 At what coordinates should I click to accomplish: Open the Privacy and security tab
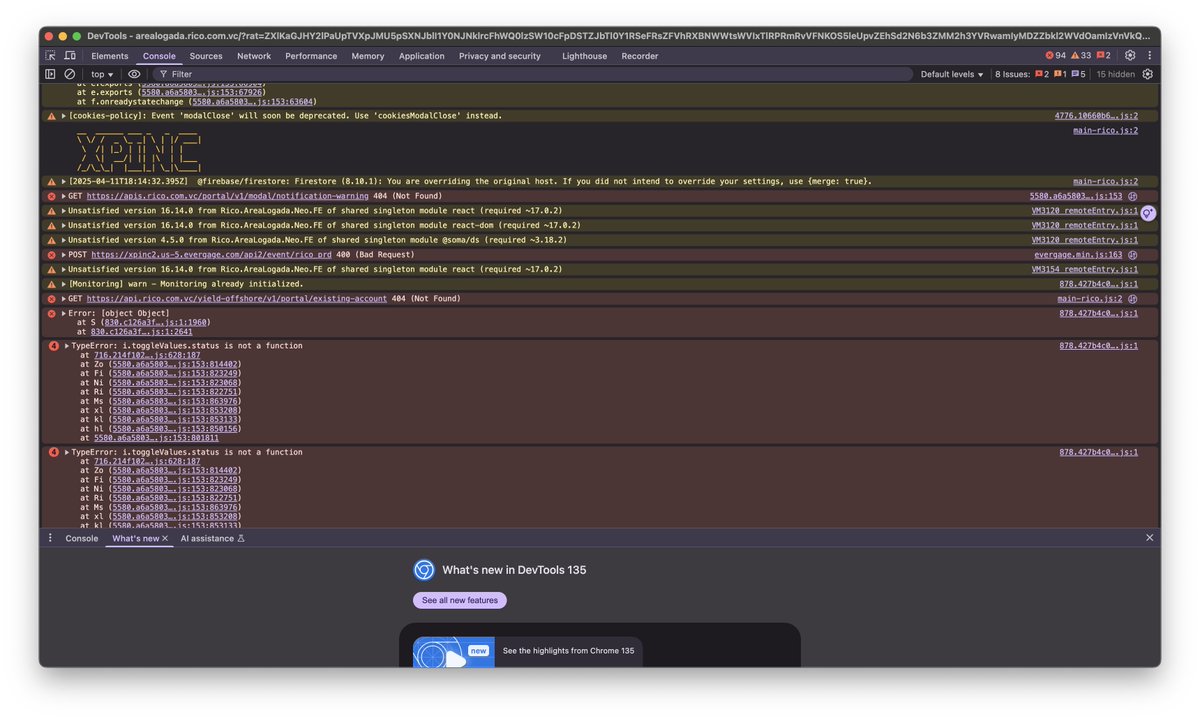500,56
